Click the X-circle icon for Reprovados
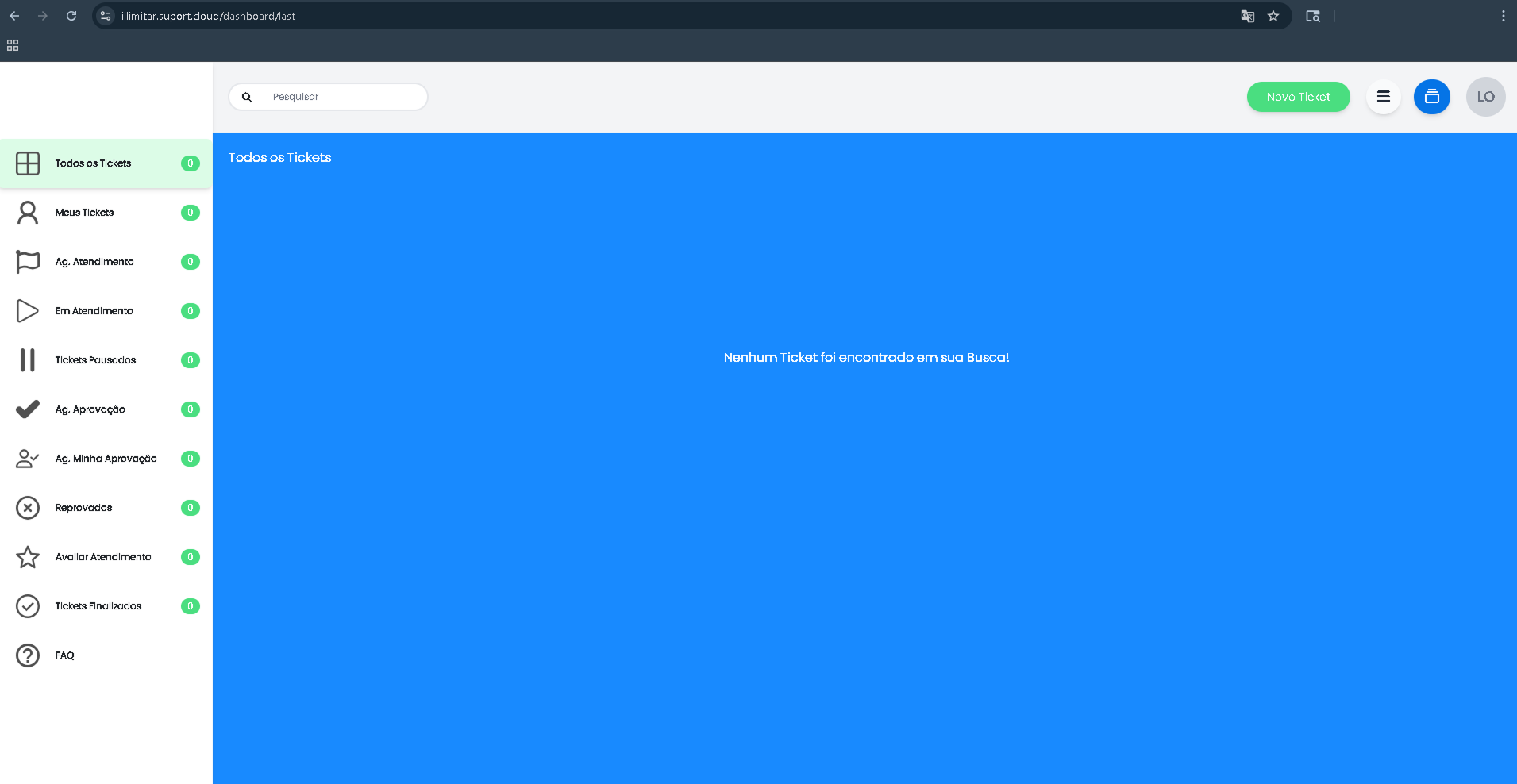The width and height of the screenshot is (1517, 784). (x=28, y=508)
